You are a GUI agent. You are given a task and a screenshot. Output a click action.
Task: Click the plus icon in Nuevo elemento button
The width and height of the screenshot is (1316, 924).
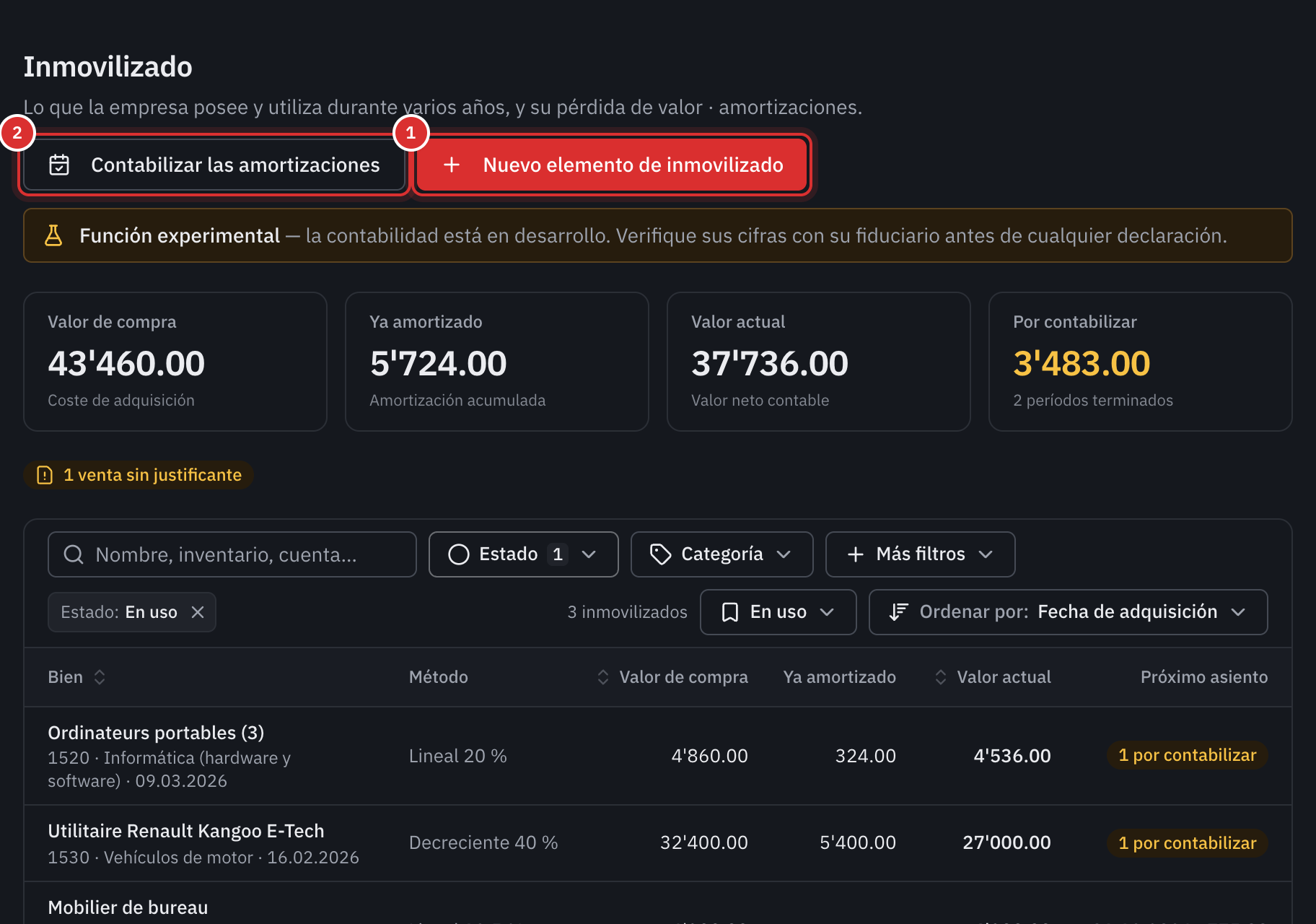[x=452, y=165]
